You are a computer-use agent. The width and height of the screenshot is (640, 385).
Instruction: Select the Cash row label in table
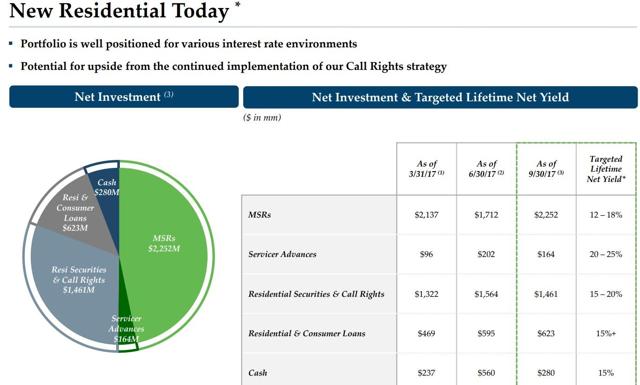click(x=258, y=373)
